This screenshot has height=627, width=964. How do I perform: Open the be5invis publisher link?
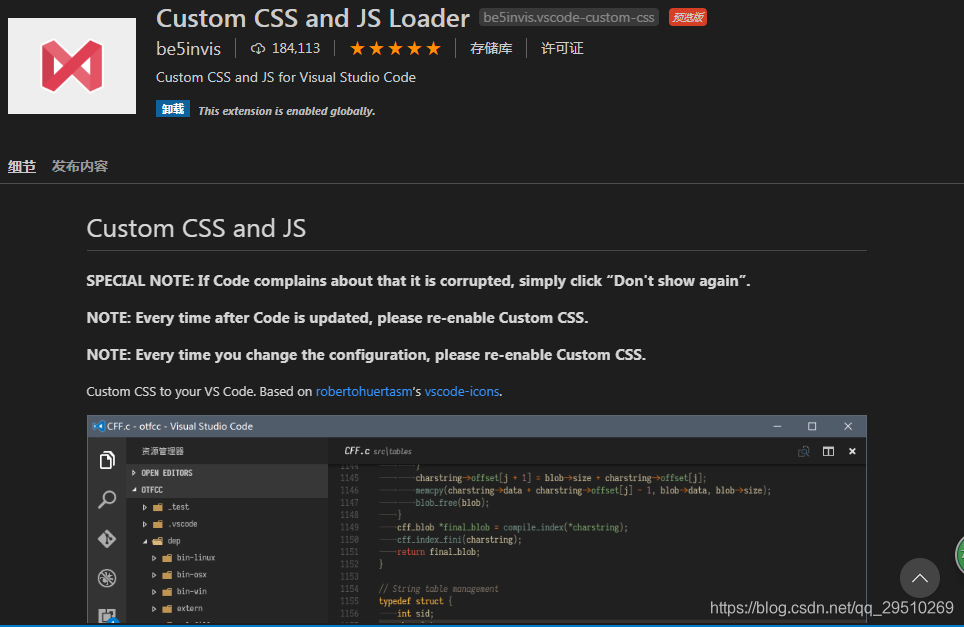click(x=188, y=49)
